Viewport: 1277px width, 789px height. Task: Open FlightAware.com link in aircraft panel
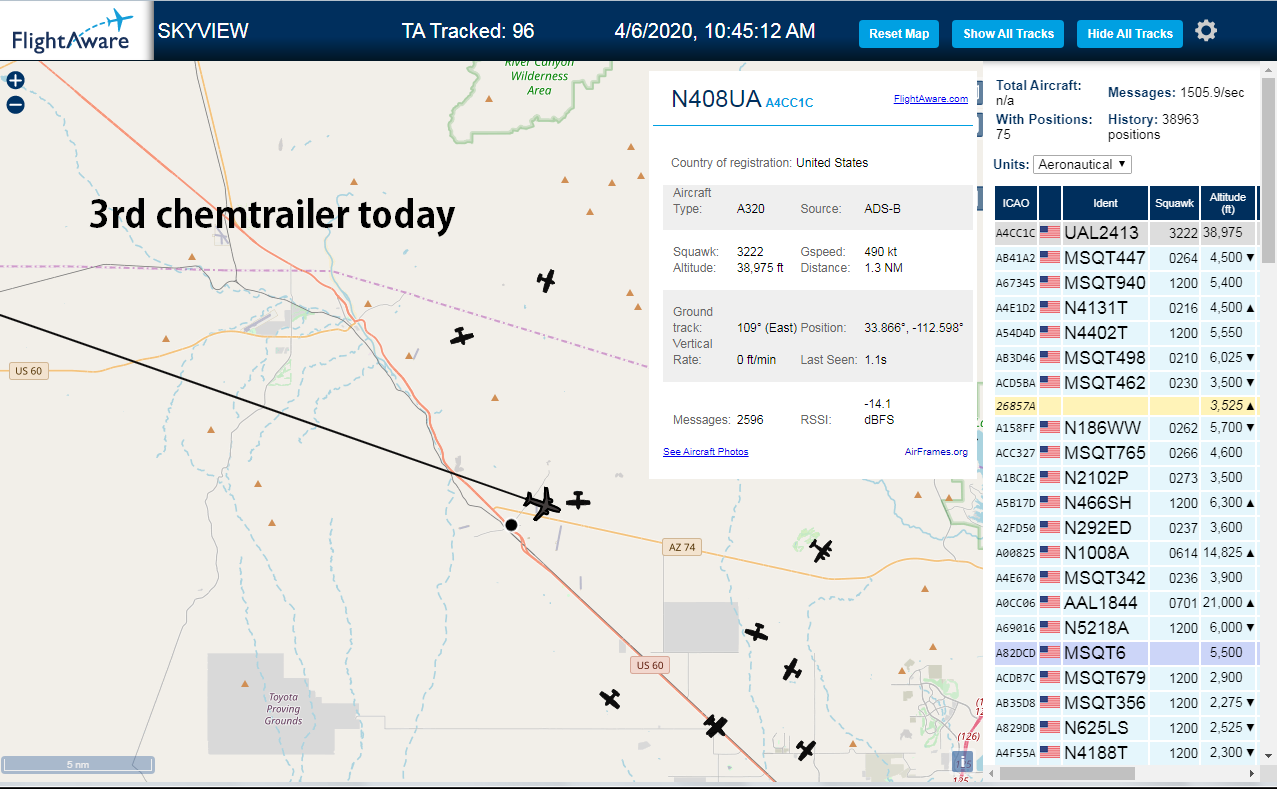(930, 98)
